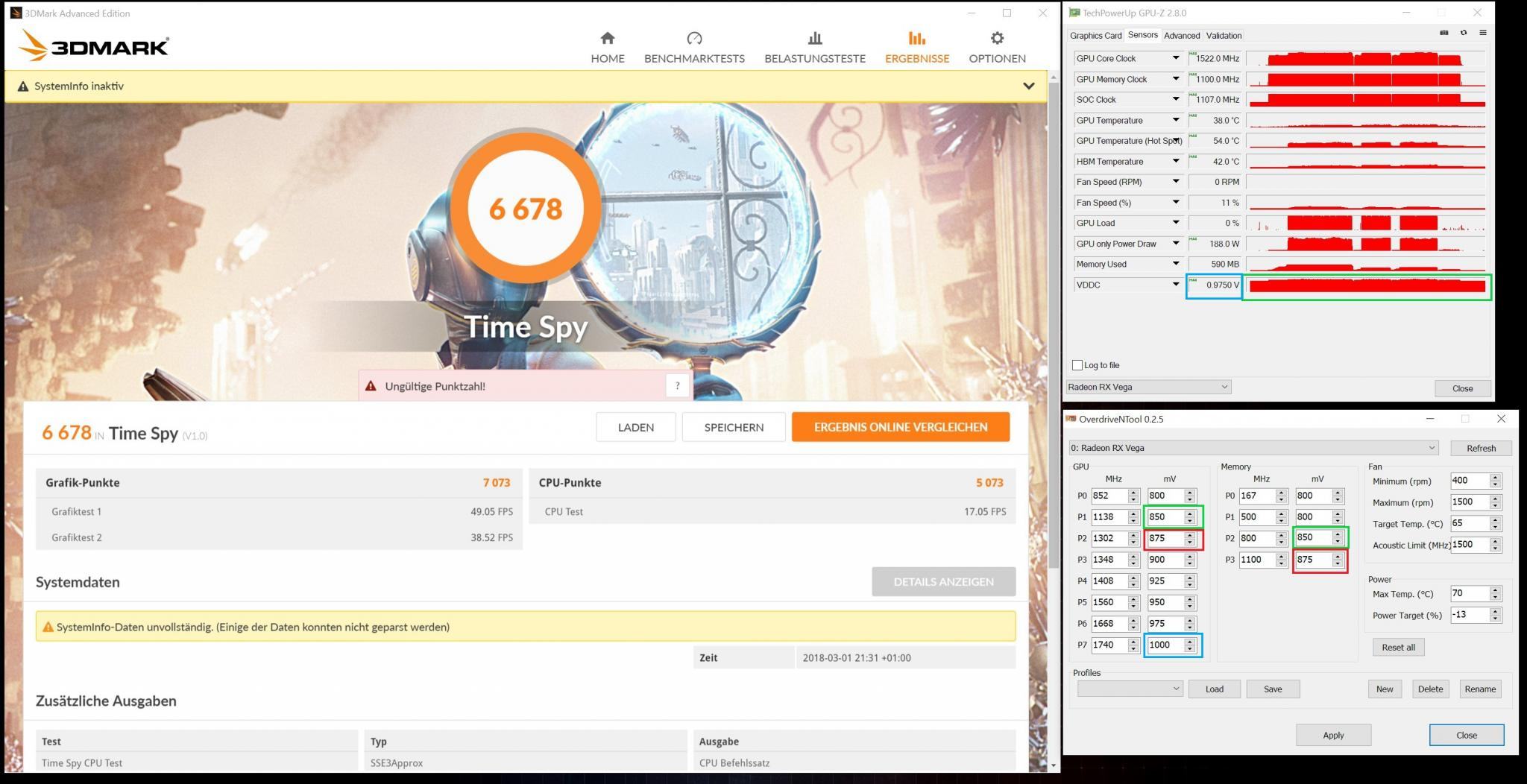Viewport: 1527px width, 784px height.
Task: Open the VDDC sensor dropdown
Action: (1176, 285)
